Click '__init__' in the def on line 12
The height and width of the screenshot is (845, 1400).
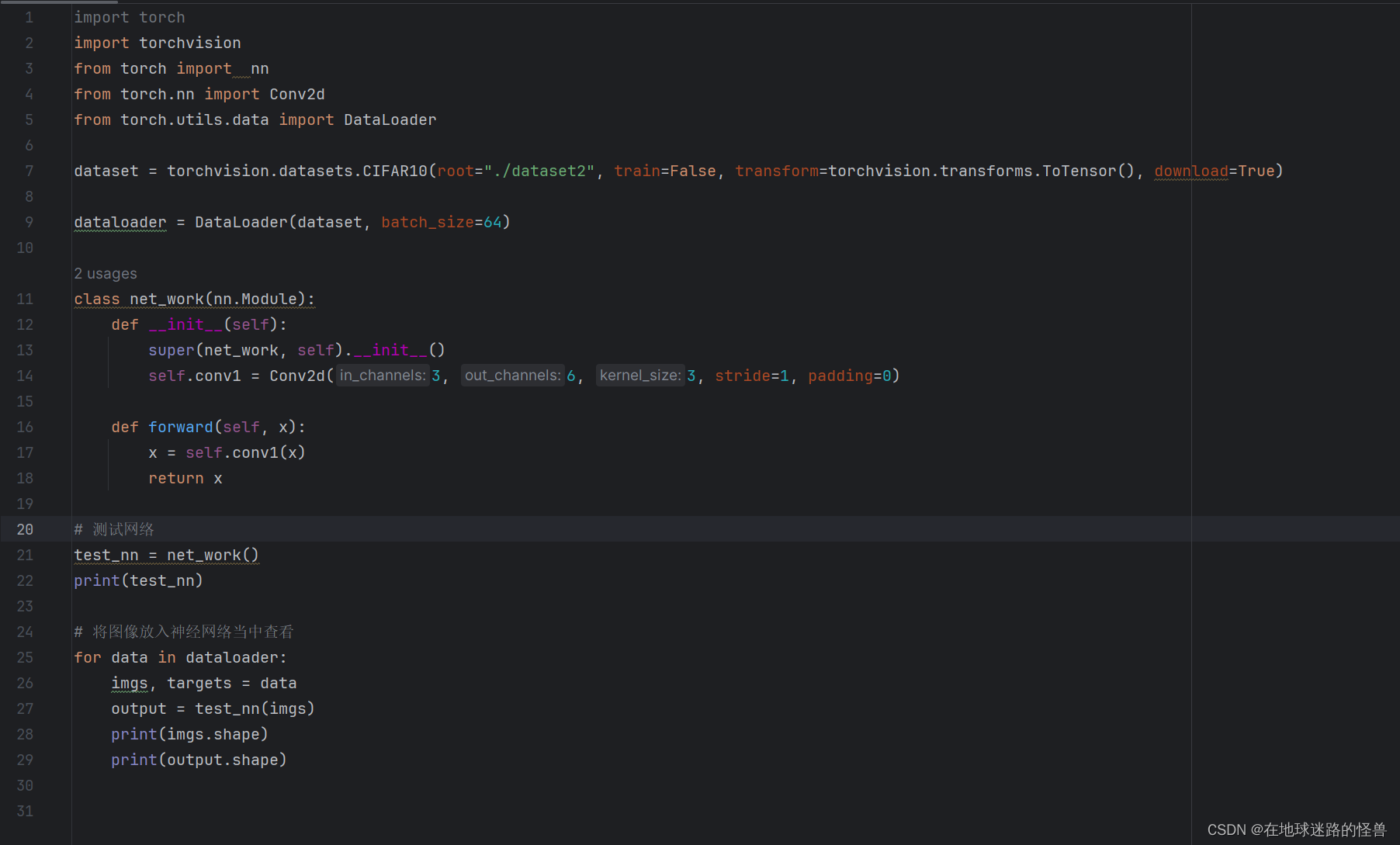185,324
